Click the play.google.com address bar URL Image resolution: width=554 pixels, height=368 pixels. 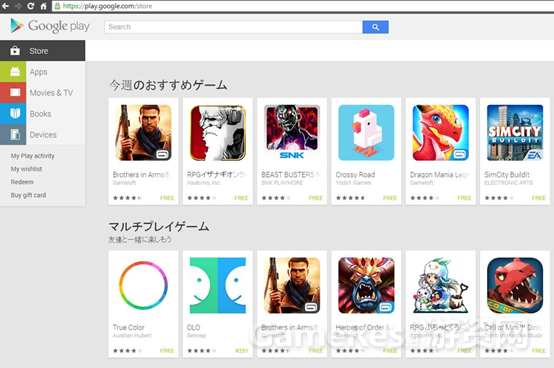pyautogui.click(x=107, y=6)
